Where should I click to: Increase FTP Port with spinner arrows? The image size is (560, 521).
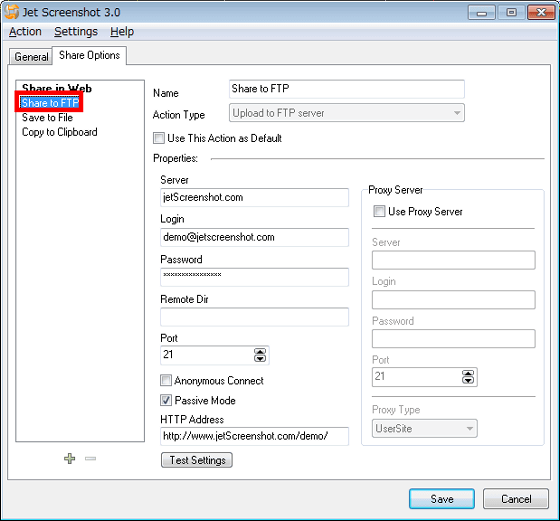tap(260, 351)
